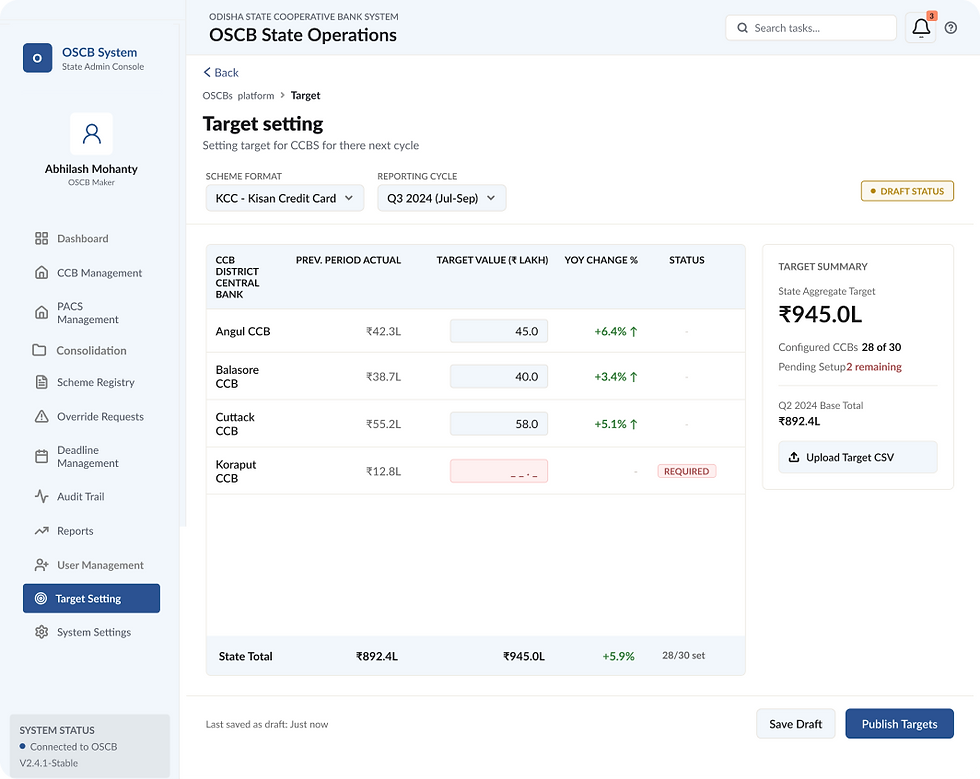
Task: Click the Balasore CCB target value field
Action: click(x=499, y=376)
